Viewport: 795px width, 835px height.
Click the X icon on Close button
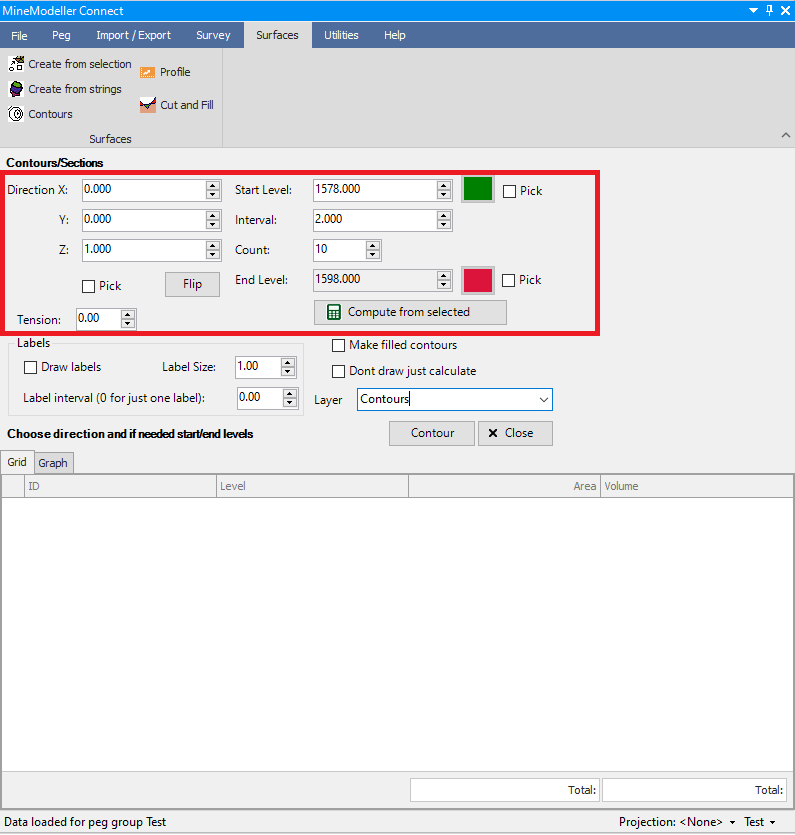tap(491, 433)
